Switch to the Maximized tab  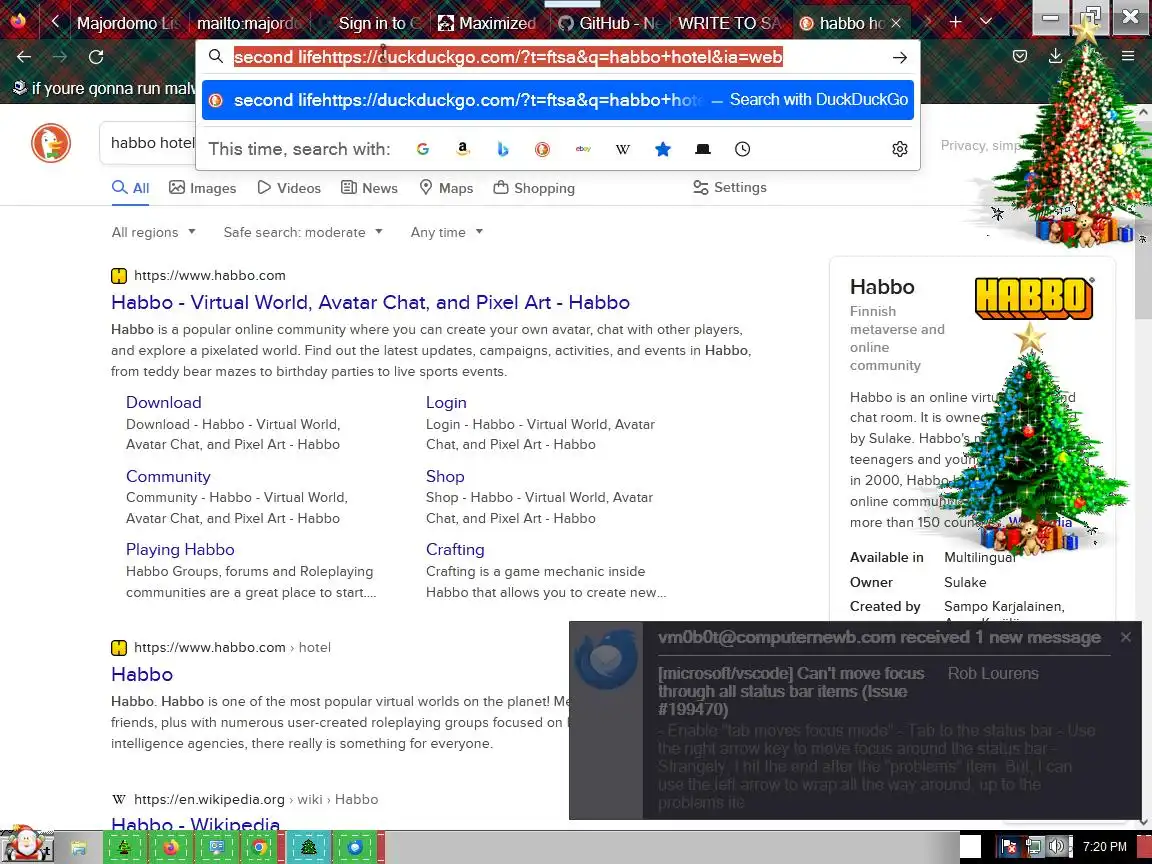click(488, 24)
